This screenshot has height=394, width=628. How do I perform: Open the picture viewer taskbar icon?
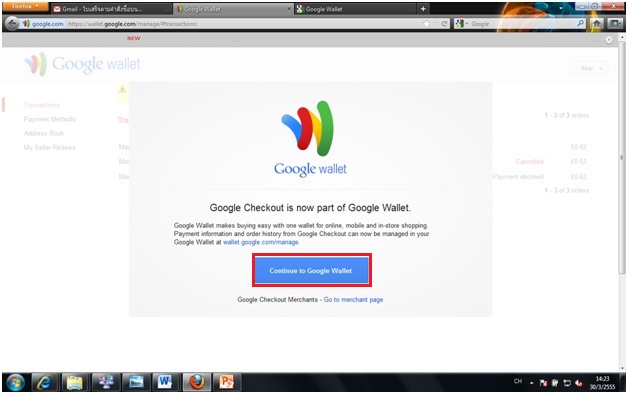[x=136, y=382]
